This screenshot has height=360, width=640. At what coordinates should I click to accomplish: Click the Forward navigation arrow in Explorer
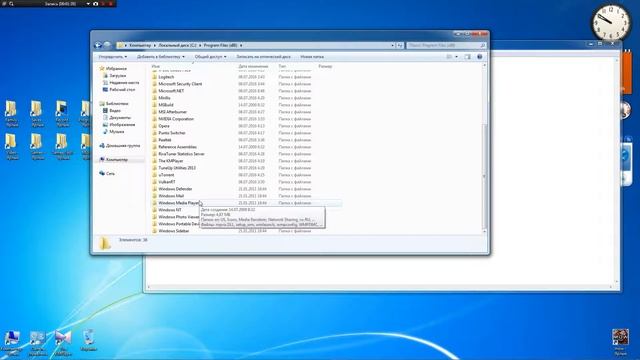(107, 45)
